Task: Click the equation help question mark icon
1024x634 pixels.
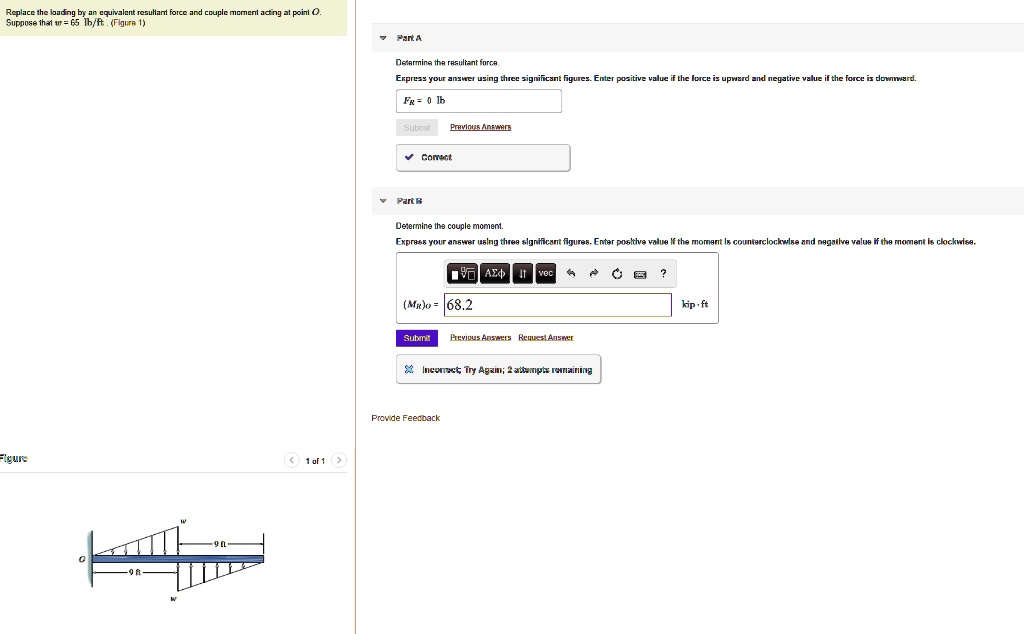Action: click(x=662, y=273)
